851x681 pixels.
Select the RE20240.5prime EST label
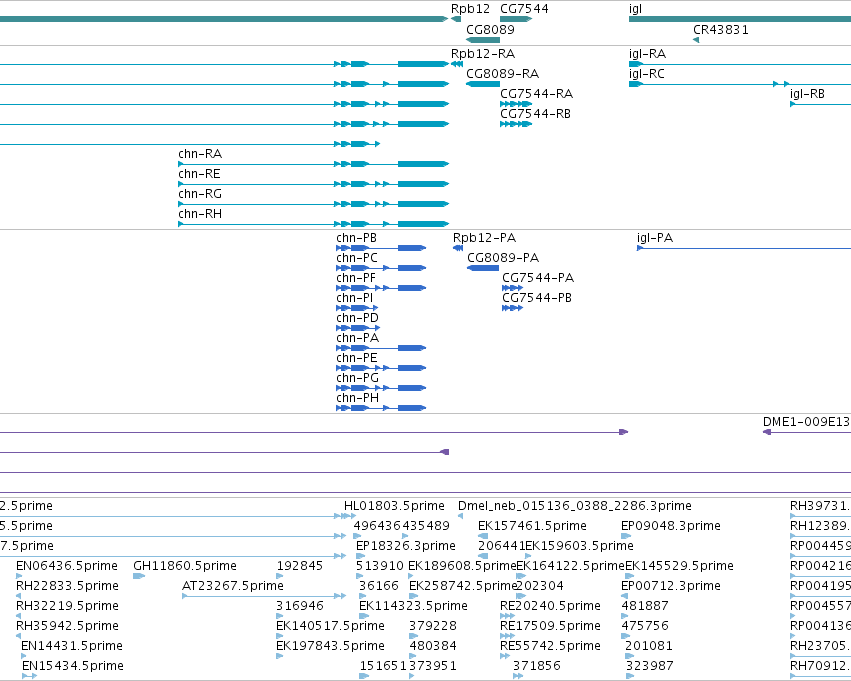550,606
